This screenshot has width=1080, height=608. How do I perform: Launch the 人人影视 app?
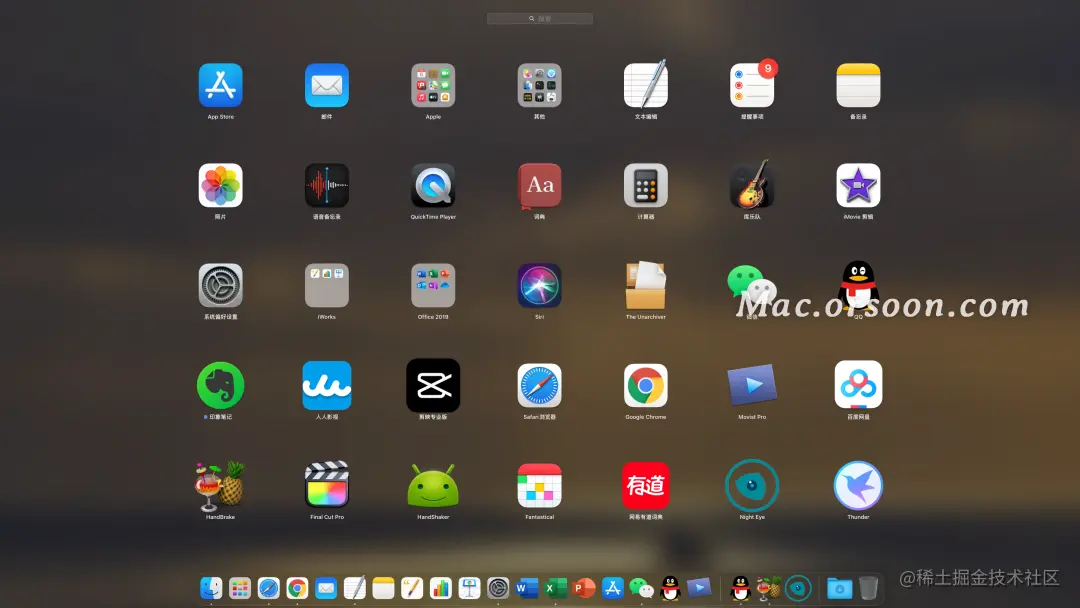[326, 386]
